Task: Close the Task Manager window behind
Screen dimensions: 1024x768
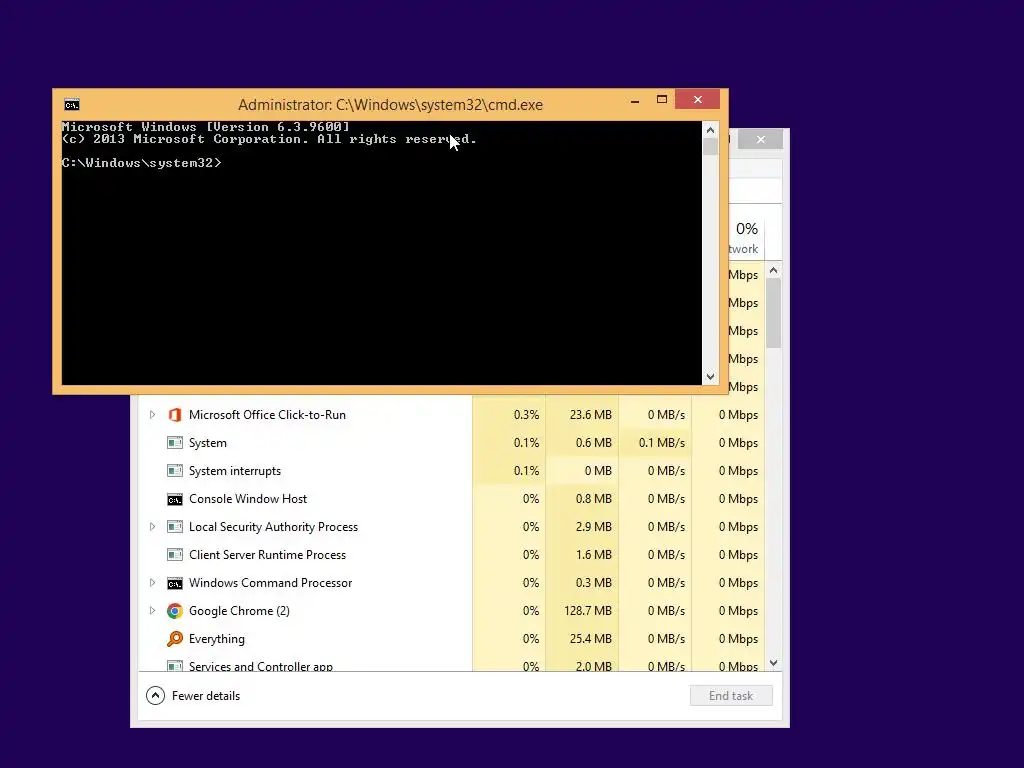Action: [761, 139]
